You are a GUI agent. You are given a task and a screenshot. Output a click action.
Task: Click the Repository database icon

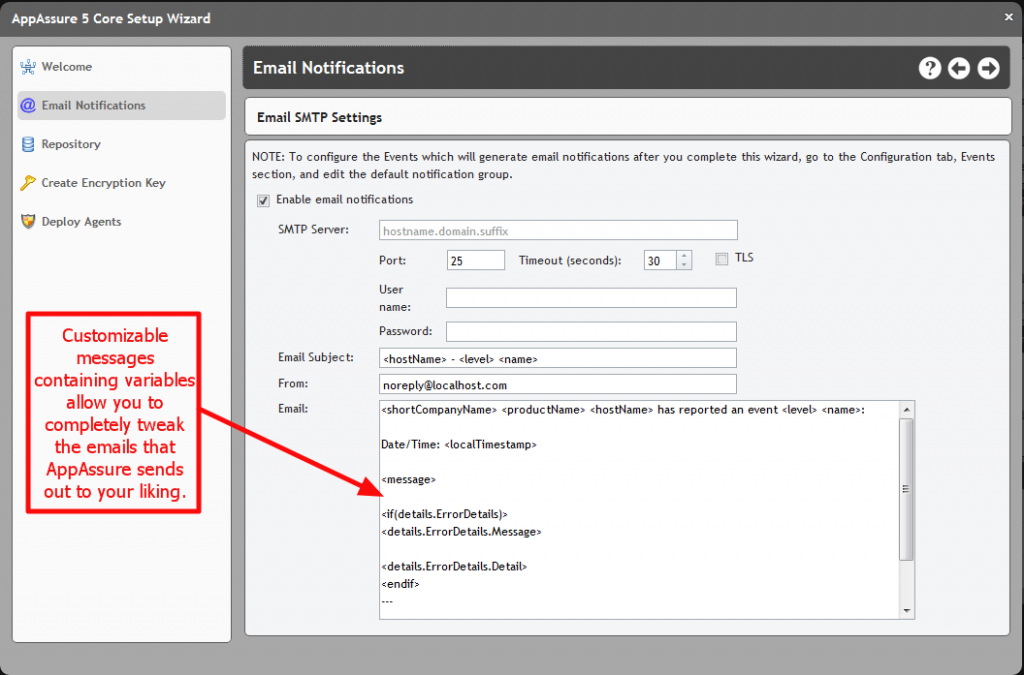click(28, 144)
